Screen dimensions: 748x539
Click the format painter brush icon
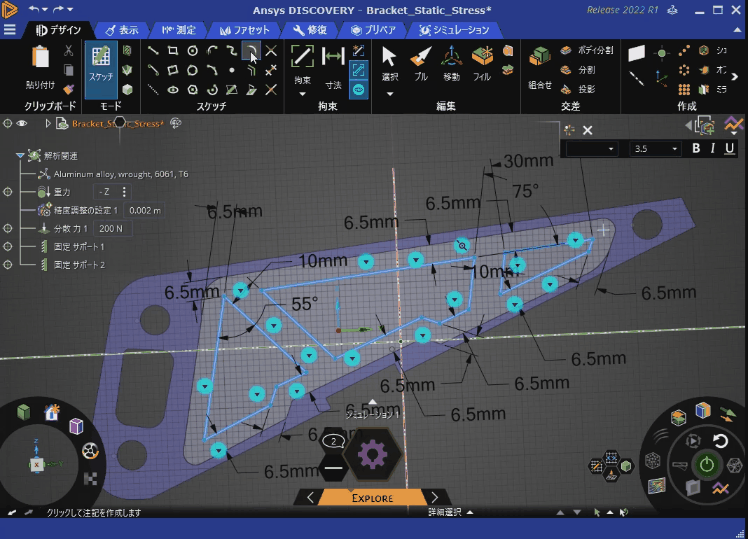(68, 89)
